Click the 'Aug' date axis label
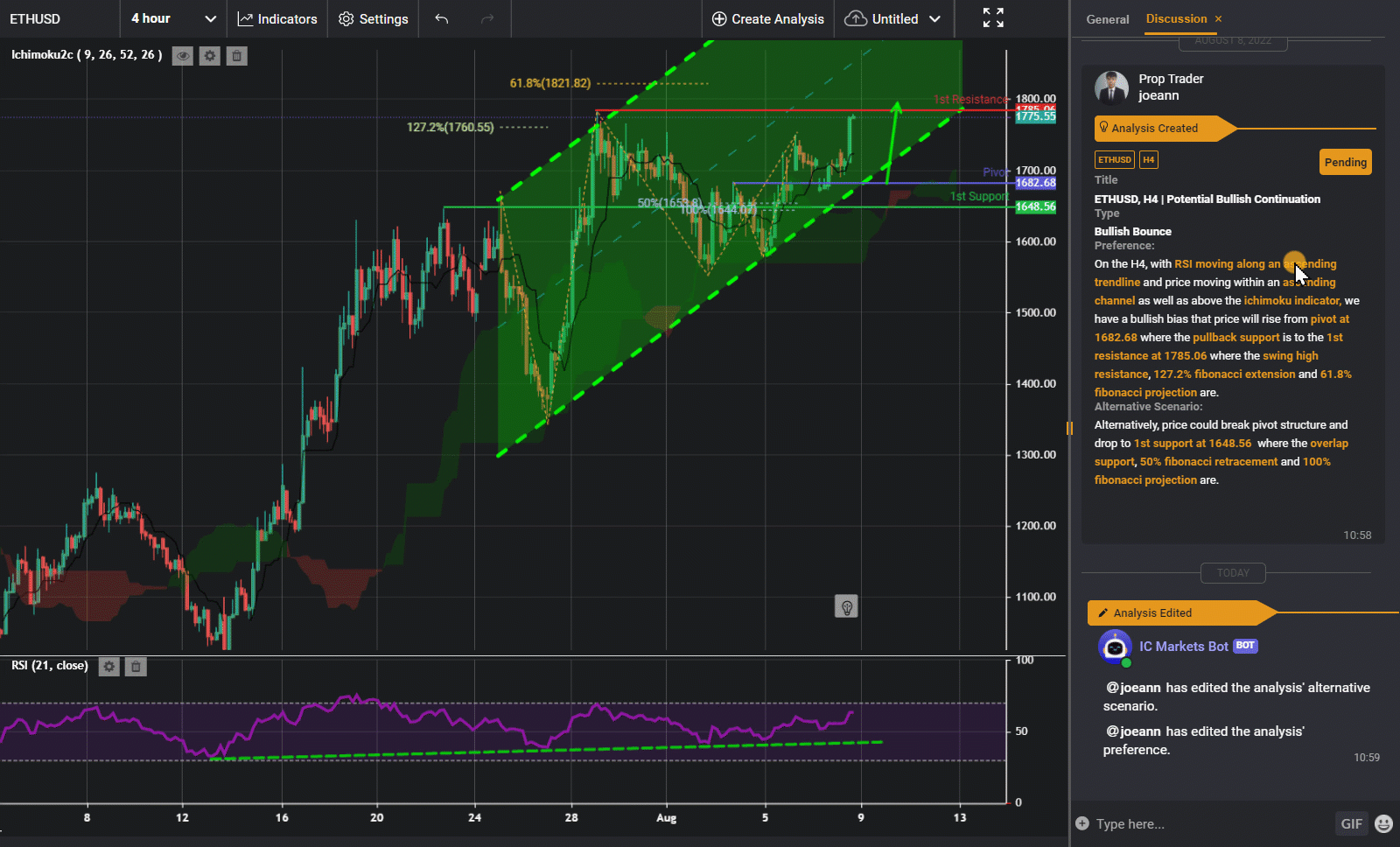The image size is (1400, 847). [667, 818]
